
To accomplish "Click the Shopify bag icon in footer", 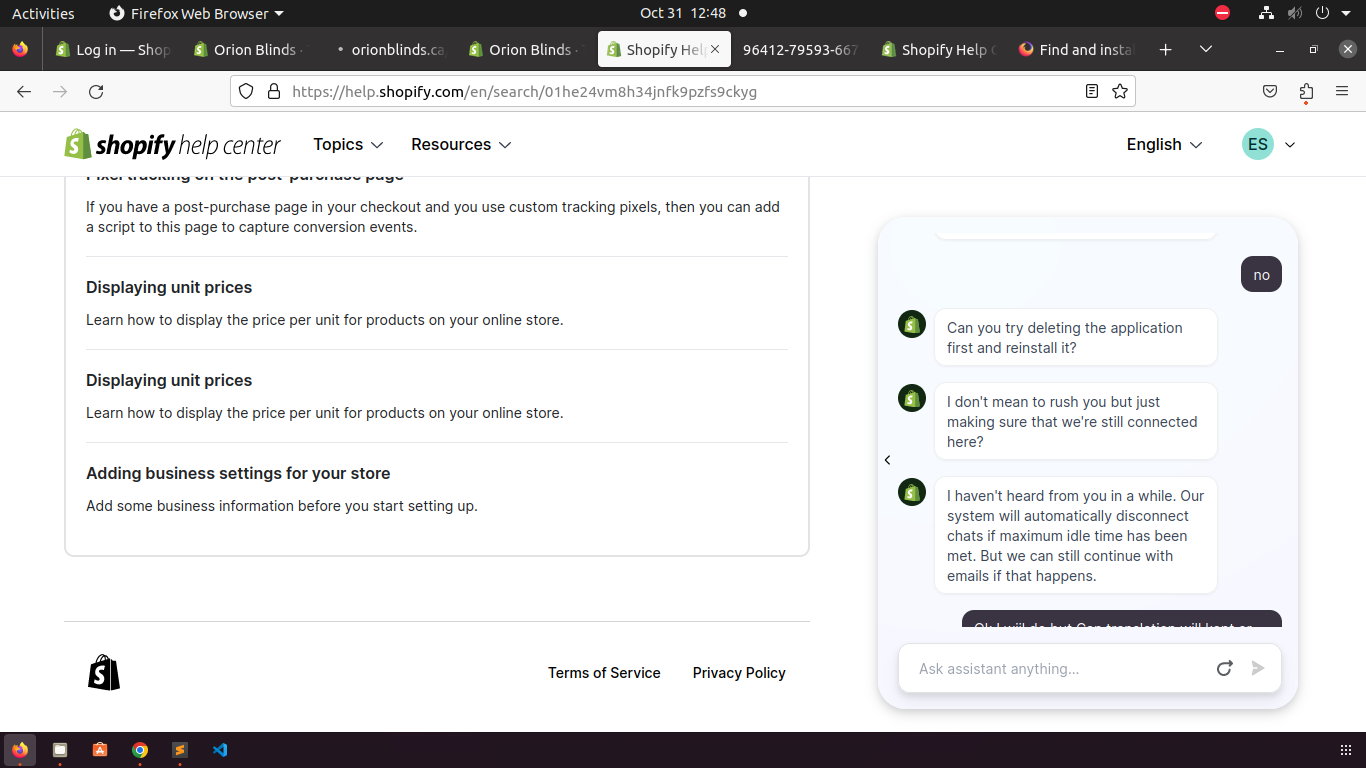I will pyautogui.click(x=104, y=673).
